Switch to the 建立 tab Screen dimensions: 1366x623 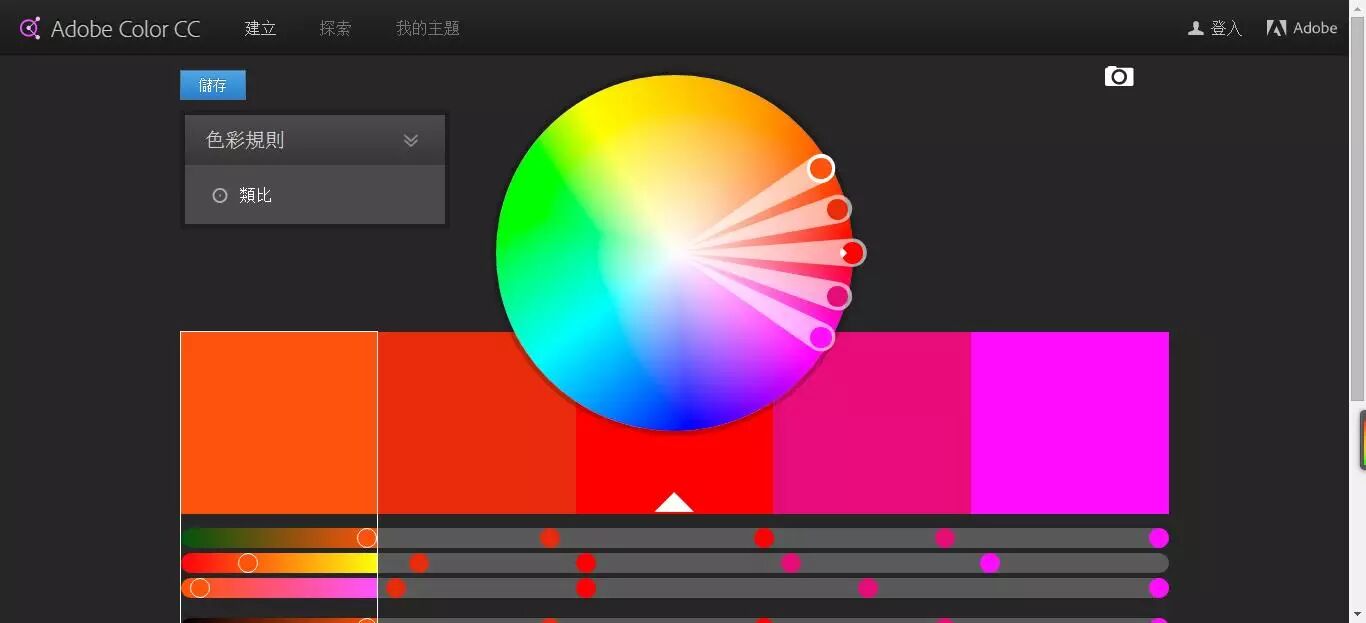260,28
